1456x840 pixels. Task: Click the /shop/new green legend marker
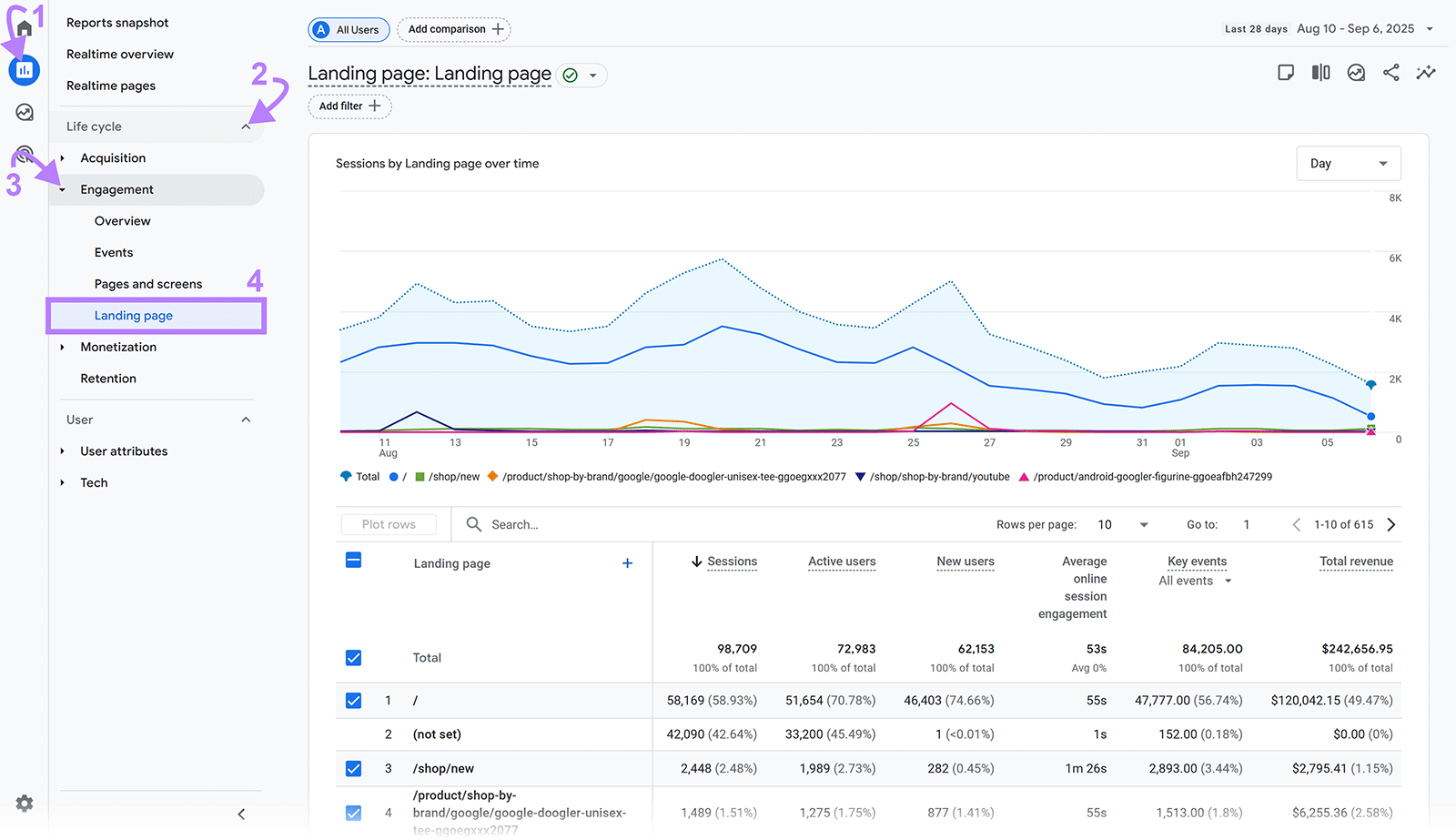pyautogui.click(x=420, y=476)
